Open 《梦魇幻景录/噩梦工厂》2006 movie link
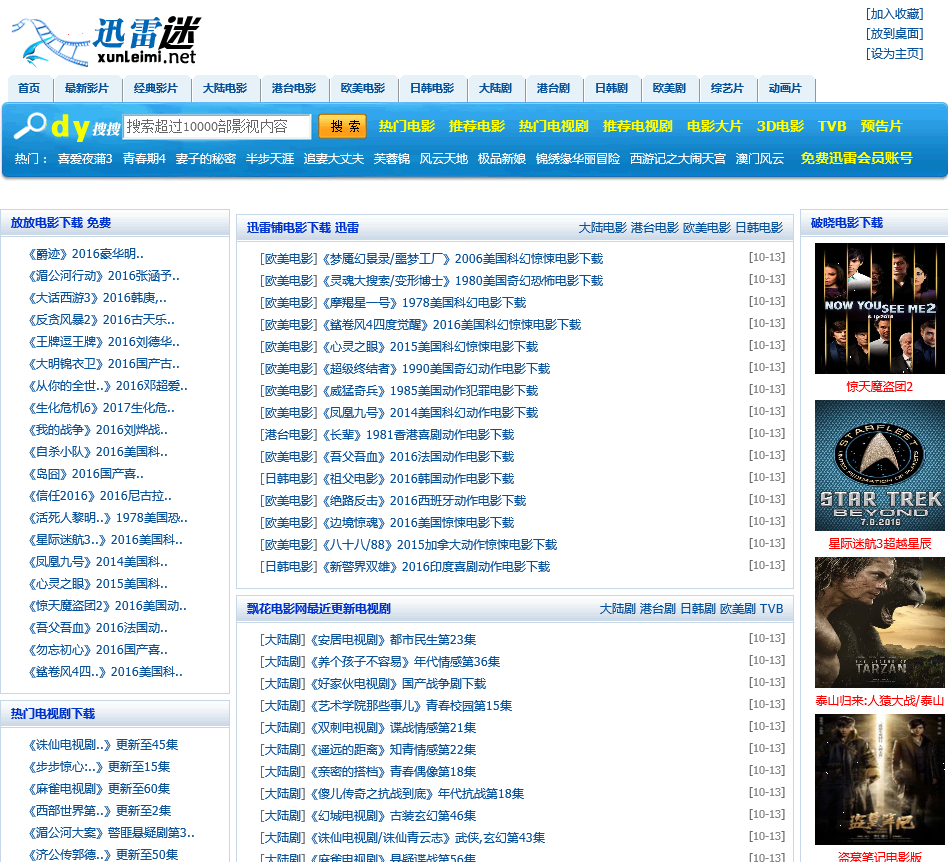The height and width of the screenshot is (862, 948). pos(463,259)
